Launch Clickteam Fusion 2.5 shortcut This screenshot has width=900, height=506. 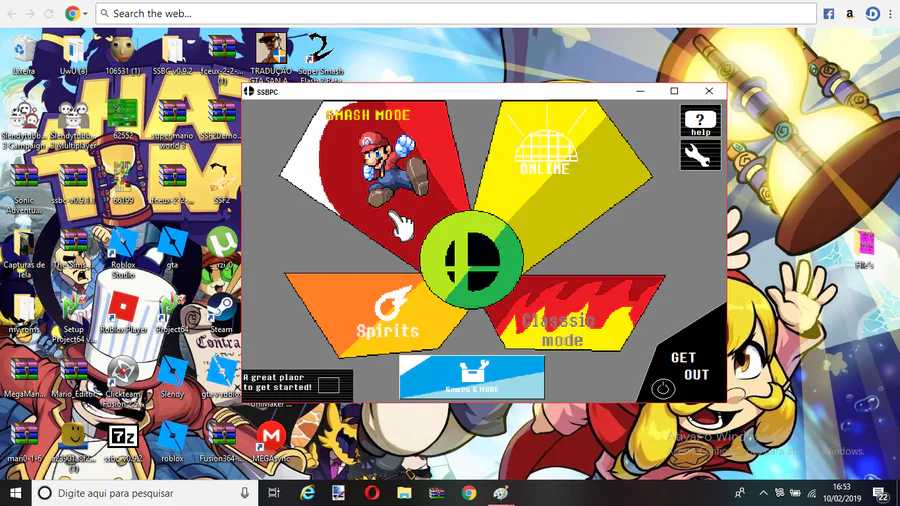point(123,382)
